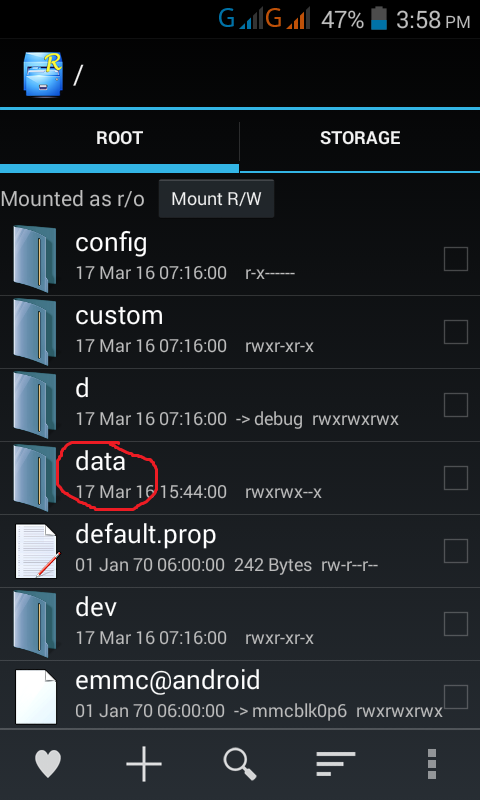Tap the plus icon to create new
Viewport: 480px width, 800px height.
144,764
